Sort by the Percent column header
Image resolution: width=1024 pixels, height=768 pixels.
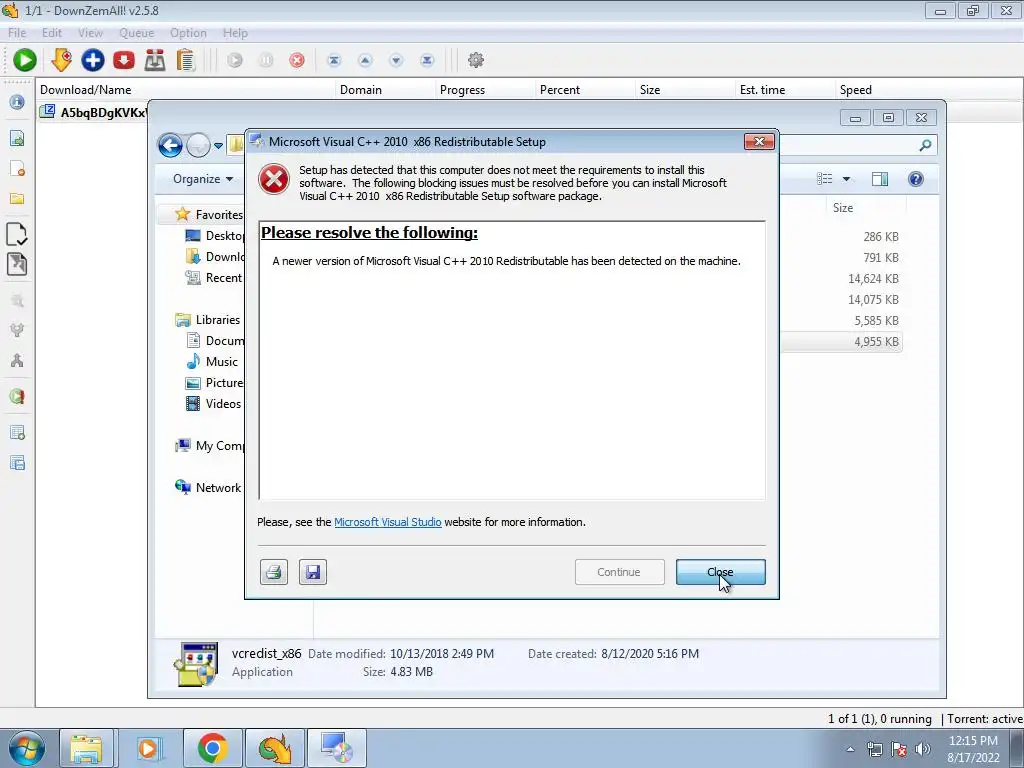[584, 89]
